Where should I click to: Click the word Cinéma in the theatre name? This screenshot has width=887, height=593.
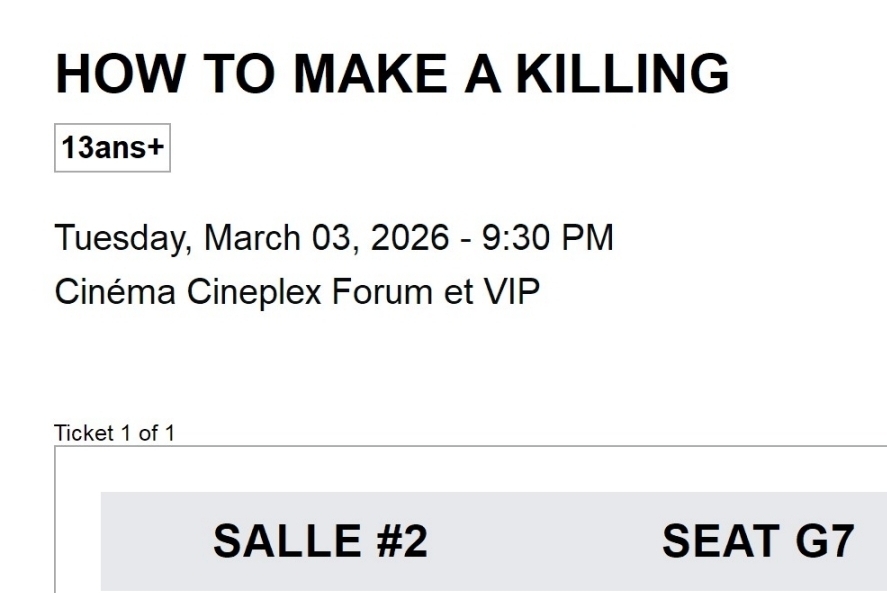point(113,290)
